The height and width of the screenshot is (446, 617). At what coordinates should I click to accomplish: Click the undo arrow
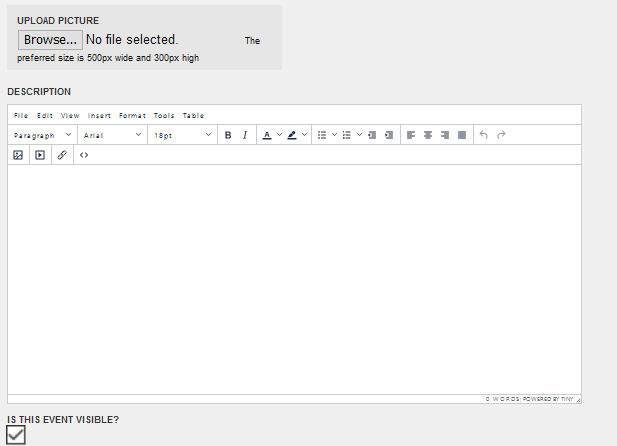click(x=484, y=135)
